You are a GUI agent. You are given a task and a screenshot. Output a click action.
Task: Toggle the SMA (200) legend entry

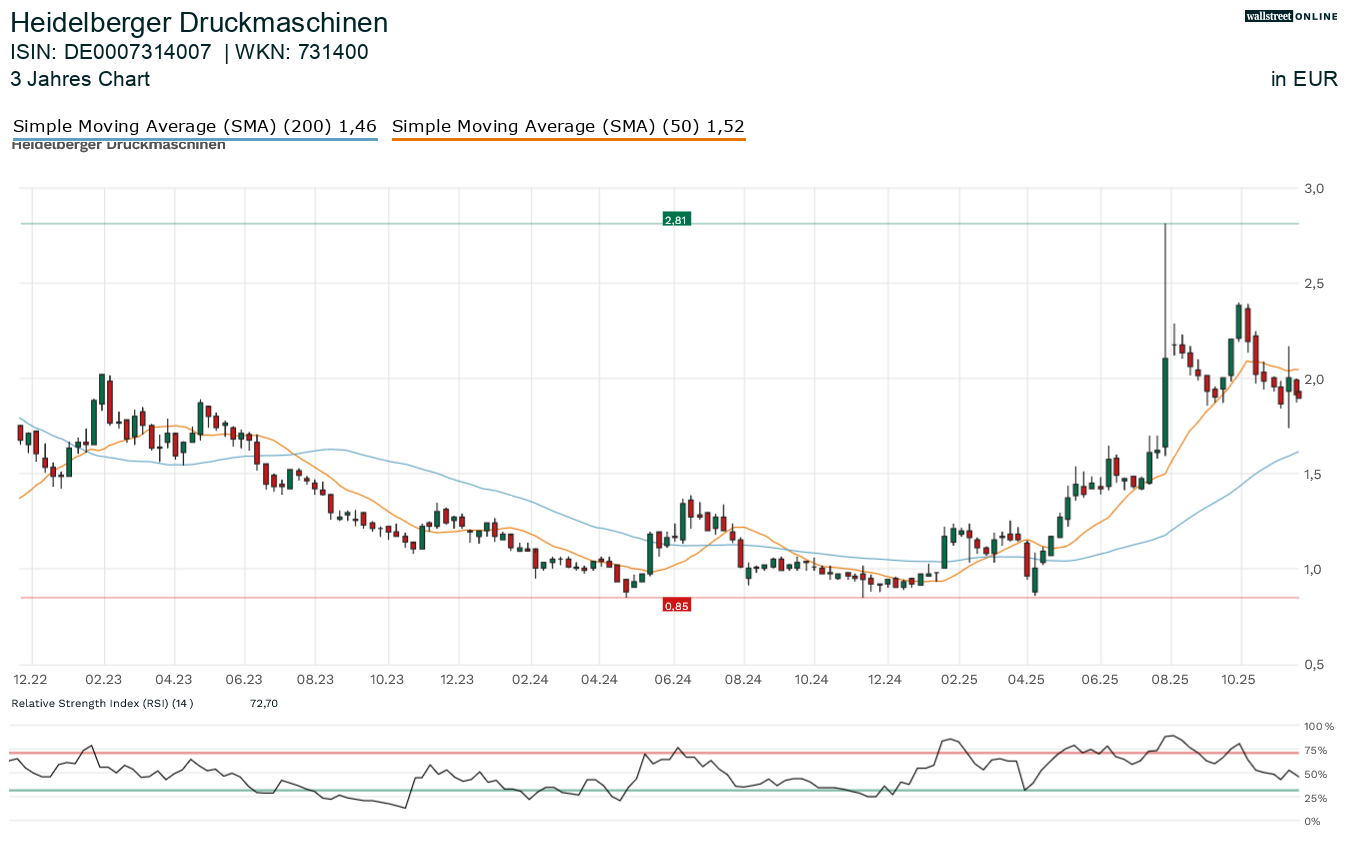194,126
